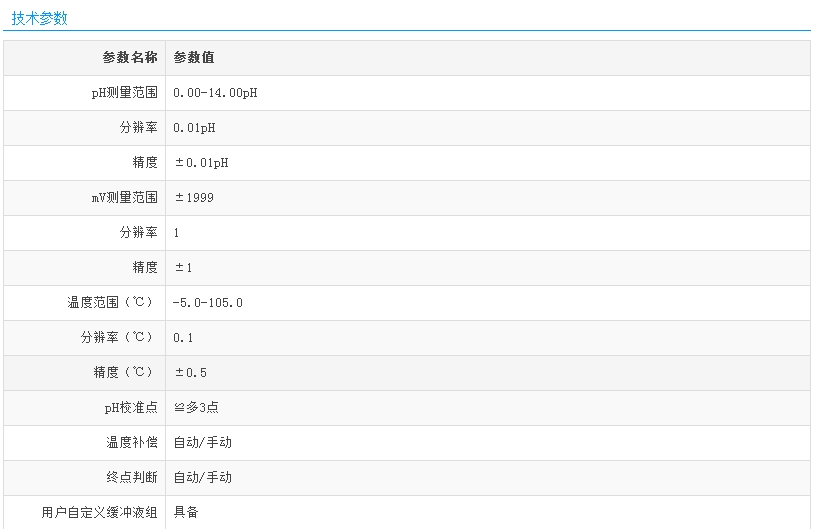
Task: Click the 分辨率（℃） row label
Action: coord(119,338)
